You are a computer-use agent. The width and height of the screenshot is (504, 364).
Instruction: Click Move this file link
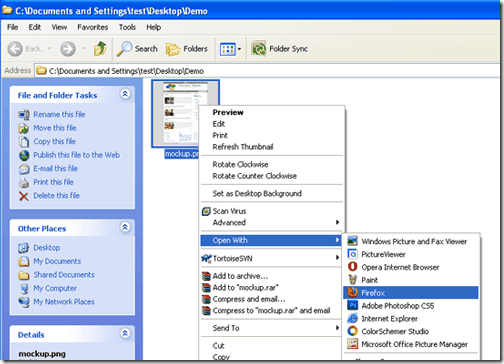tap(55, 128)
